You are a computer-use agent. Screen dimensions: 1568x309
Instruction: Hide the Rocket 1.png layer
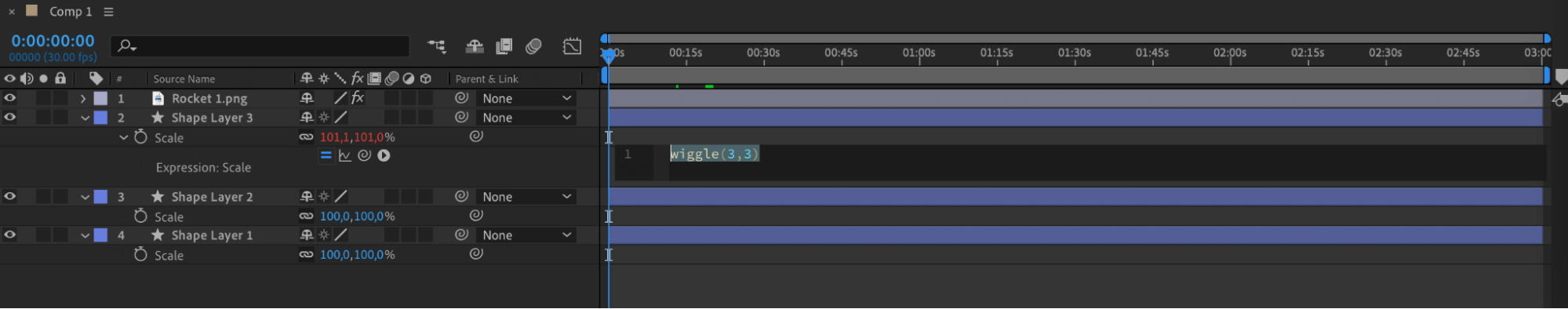click(9, 98)
